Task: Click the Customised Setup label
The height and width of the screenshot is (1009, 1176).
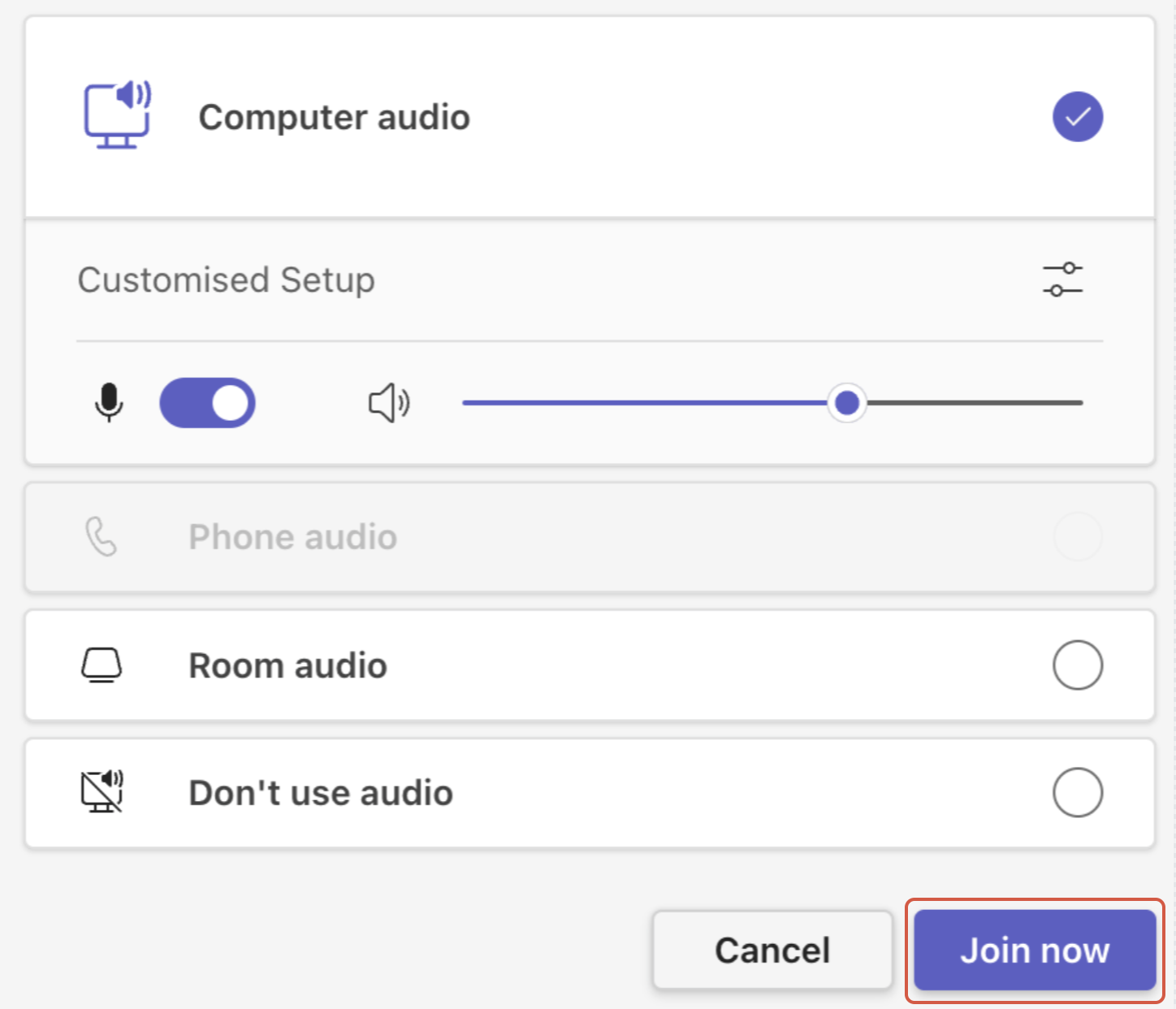Action: pyautogui.click(x=226, y=280)
